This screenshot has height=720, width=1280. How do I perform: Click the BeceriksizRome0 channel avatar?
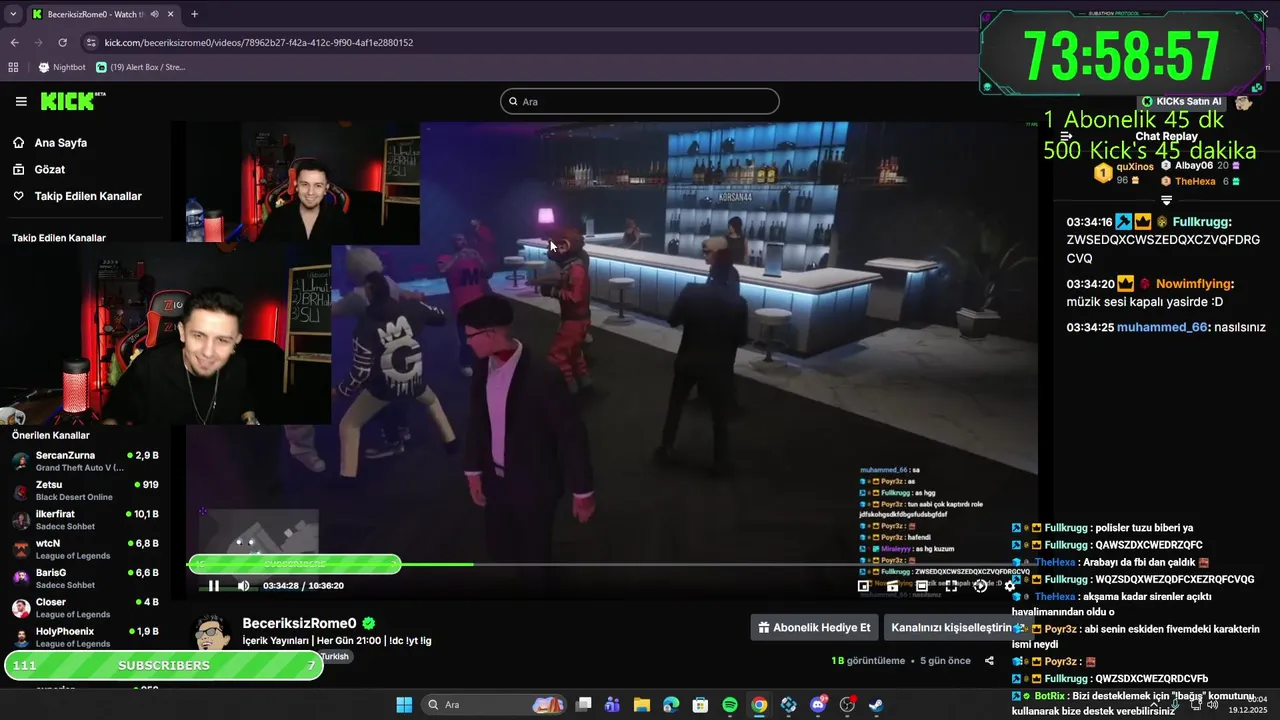pyautogui.click(x=212, y=633)
